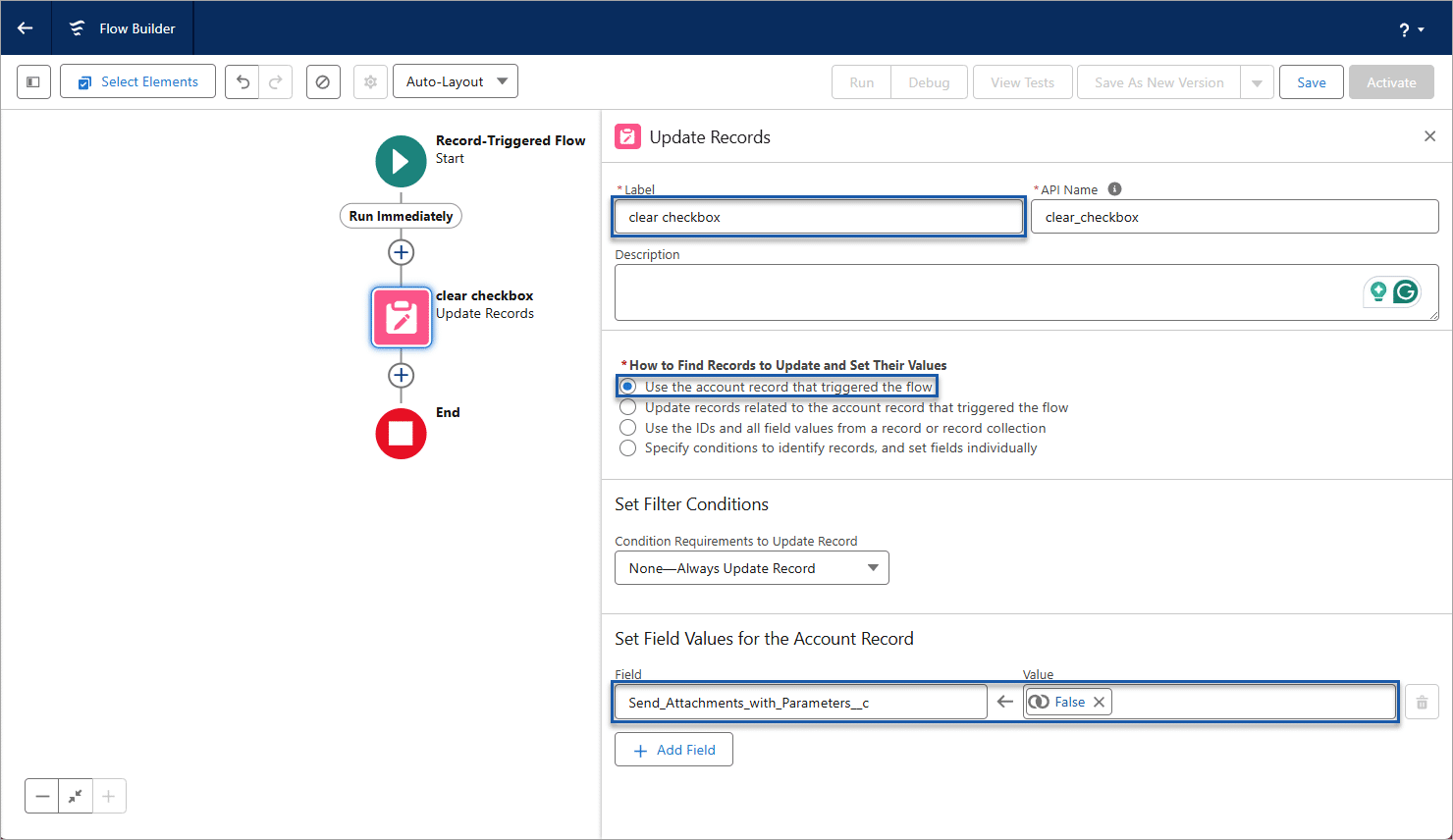Select Use the account record that triggered the flow
This screenshot has height=840, width=1453.
pos(628,387)
